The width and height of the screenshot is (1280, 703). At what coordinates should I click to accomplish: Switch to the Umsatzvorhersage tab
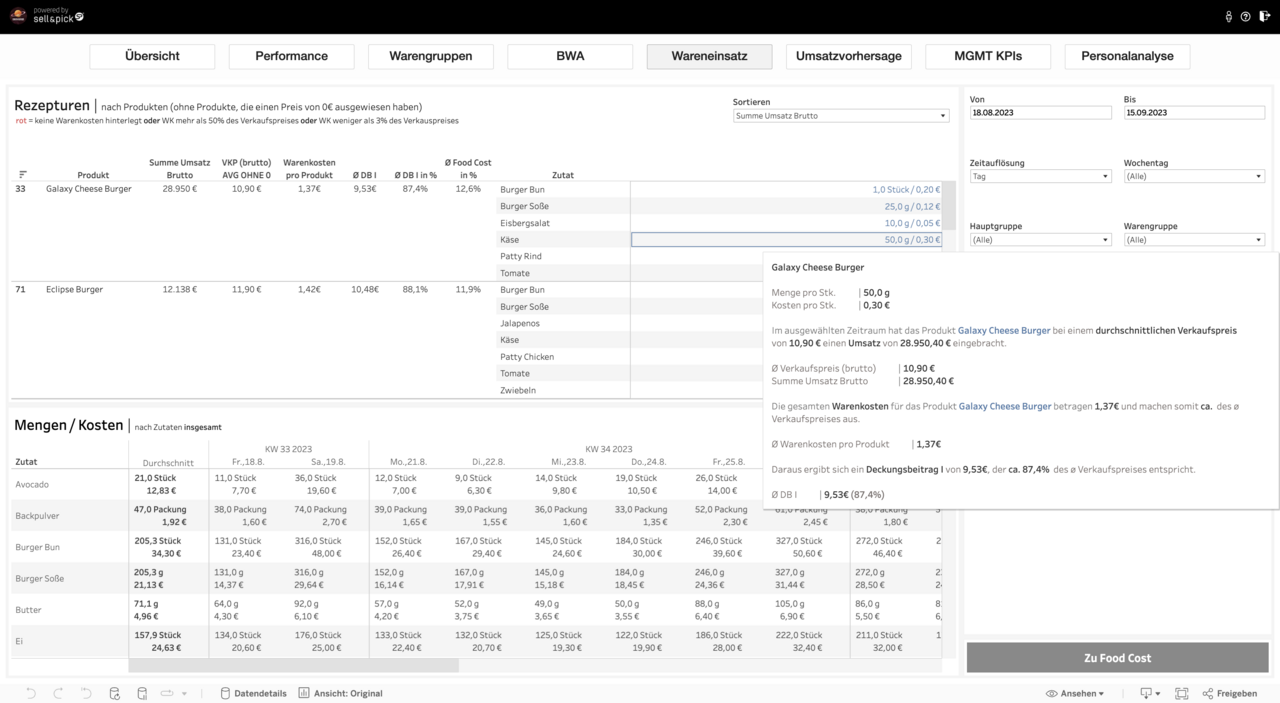pyautogui.click(x=848, y=56)
